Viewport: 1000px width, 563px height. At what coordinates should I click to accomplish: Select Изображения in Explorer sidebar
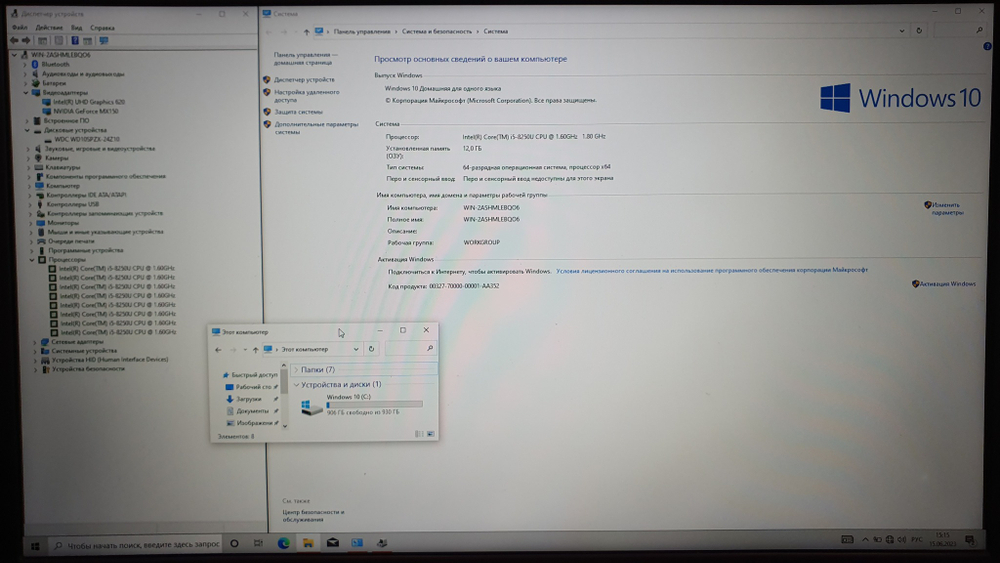tap(253, 423)
